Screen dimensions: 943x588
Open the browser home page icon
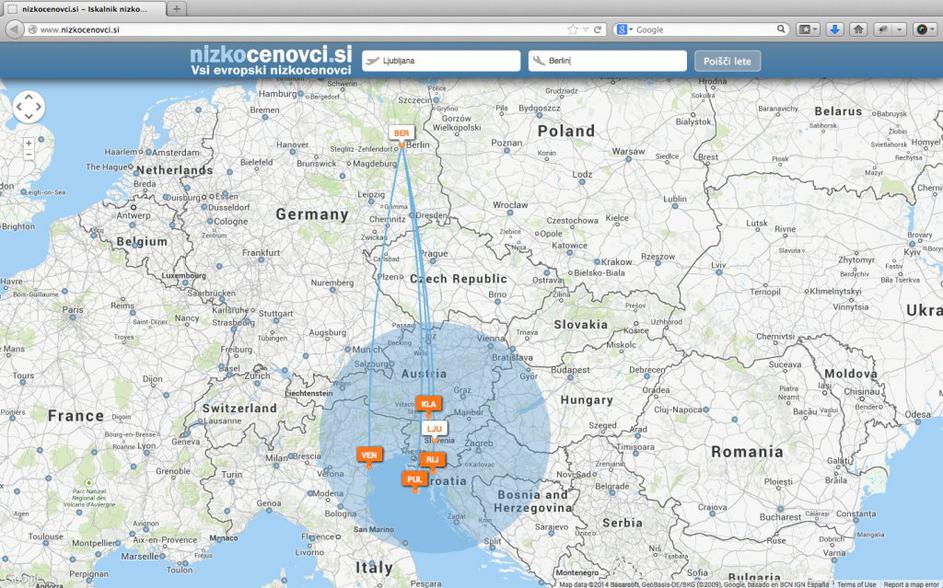pyautogui.click(x=858, y=30)
